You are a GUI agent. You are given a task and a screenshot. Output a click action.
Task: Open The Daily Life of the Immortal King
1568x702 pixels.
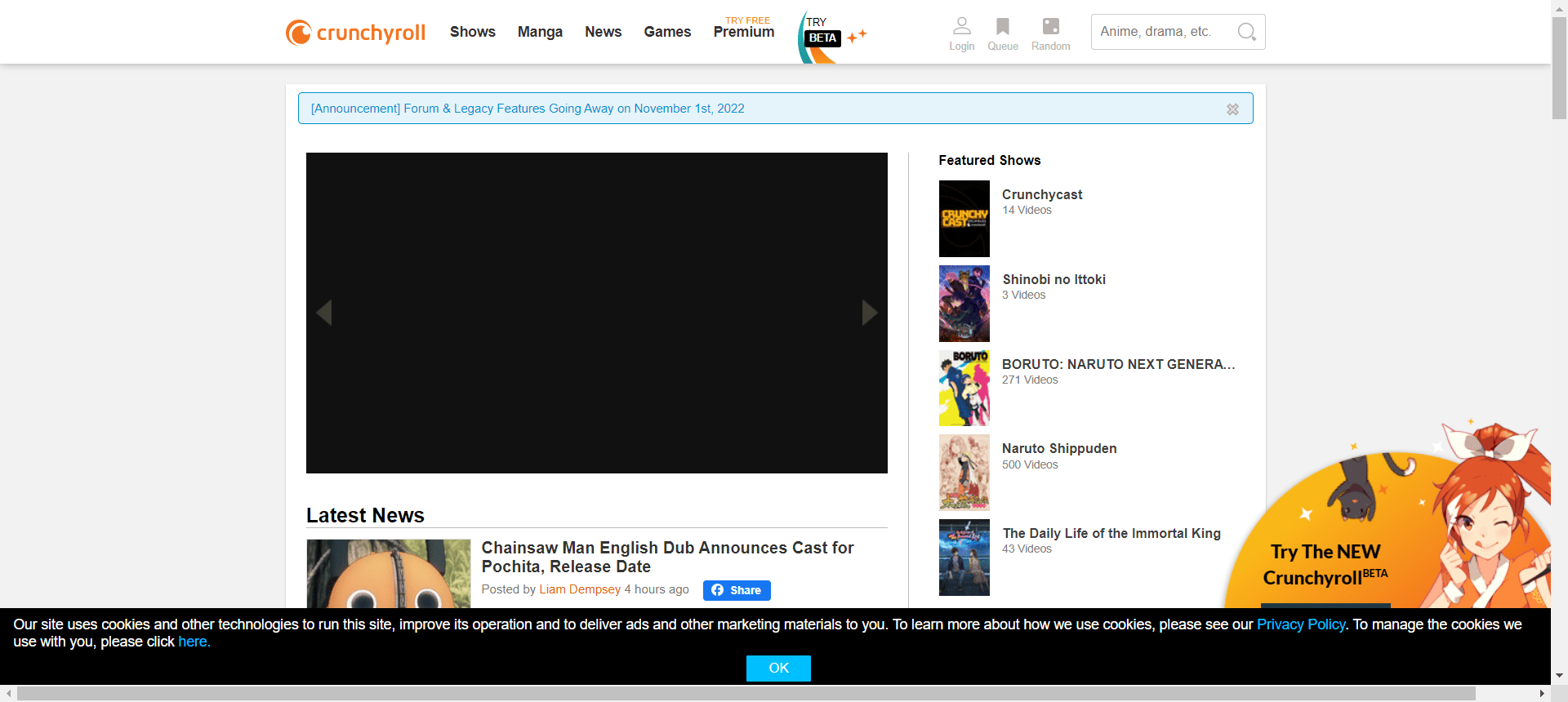point(1111,533)
